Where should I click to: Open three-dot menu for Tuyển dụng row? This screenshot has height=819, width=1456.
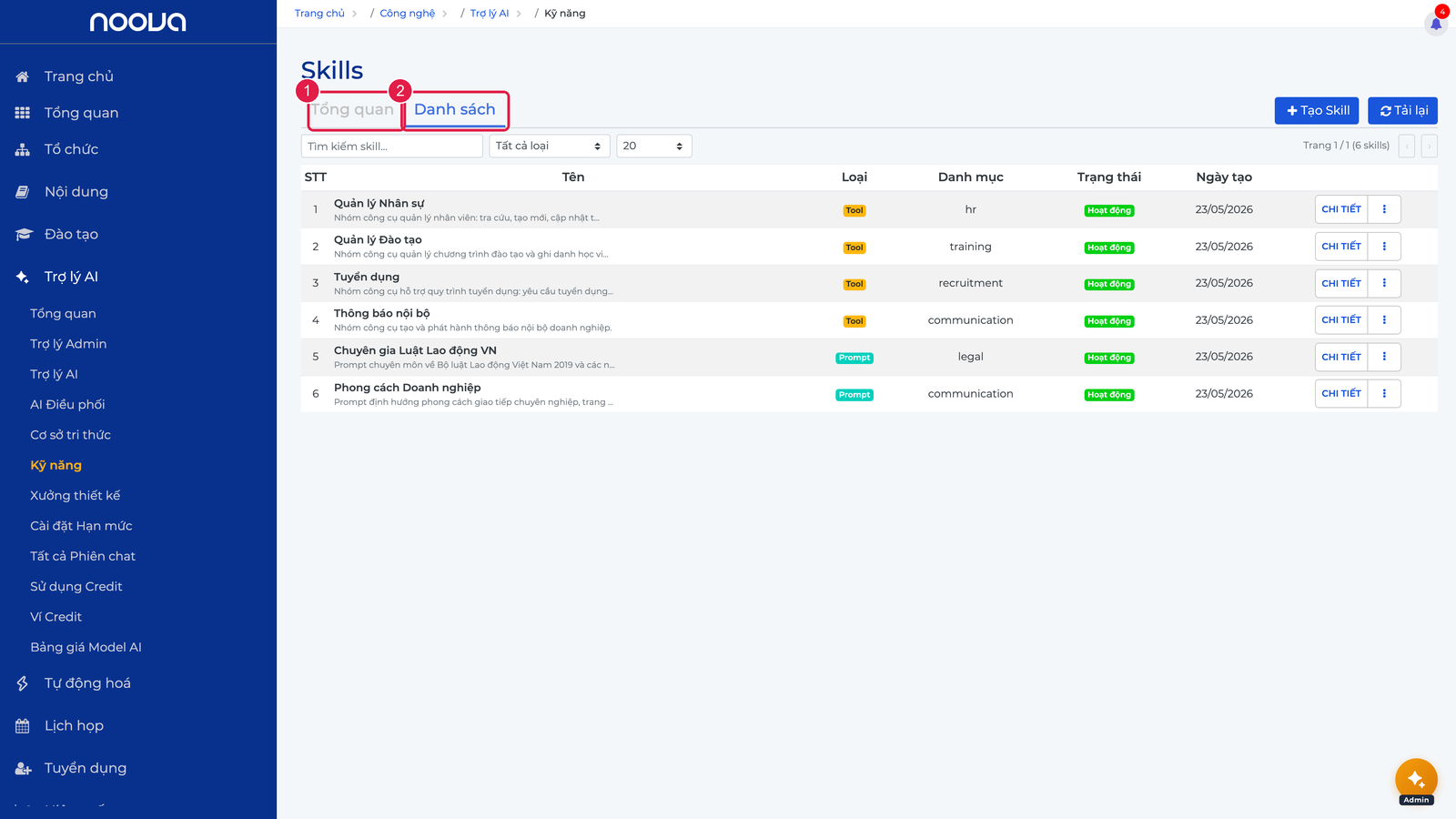[1384, 283]
